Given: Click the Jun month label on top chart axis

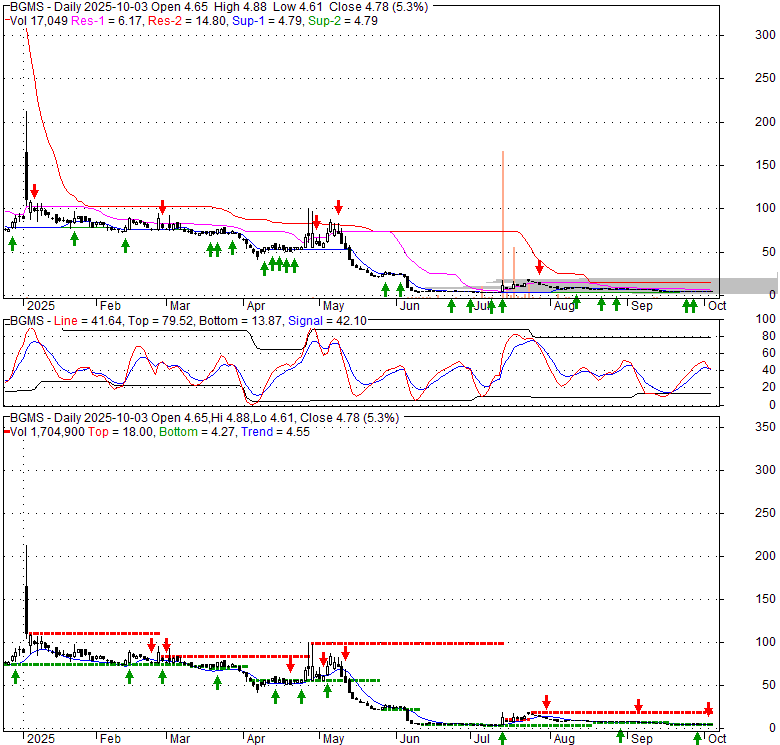Looking at the screenshot, I should pos(409,306).
